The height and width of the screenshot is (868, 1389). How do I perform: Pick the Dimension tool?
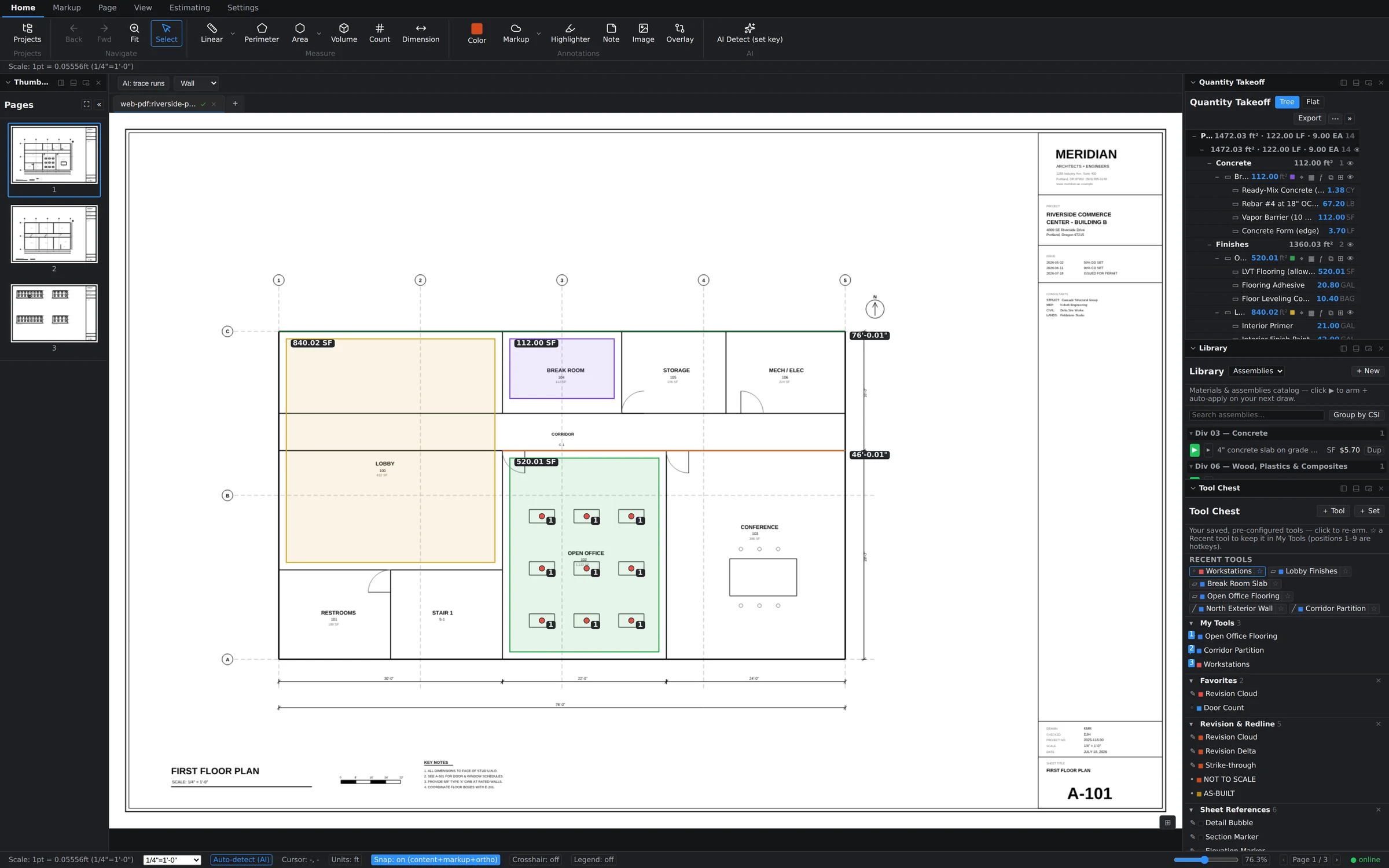tap(421, 33)
